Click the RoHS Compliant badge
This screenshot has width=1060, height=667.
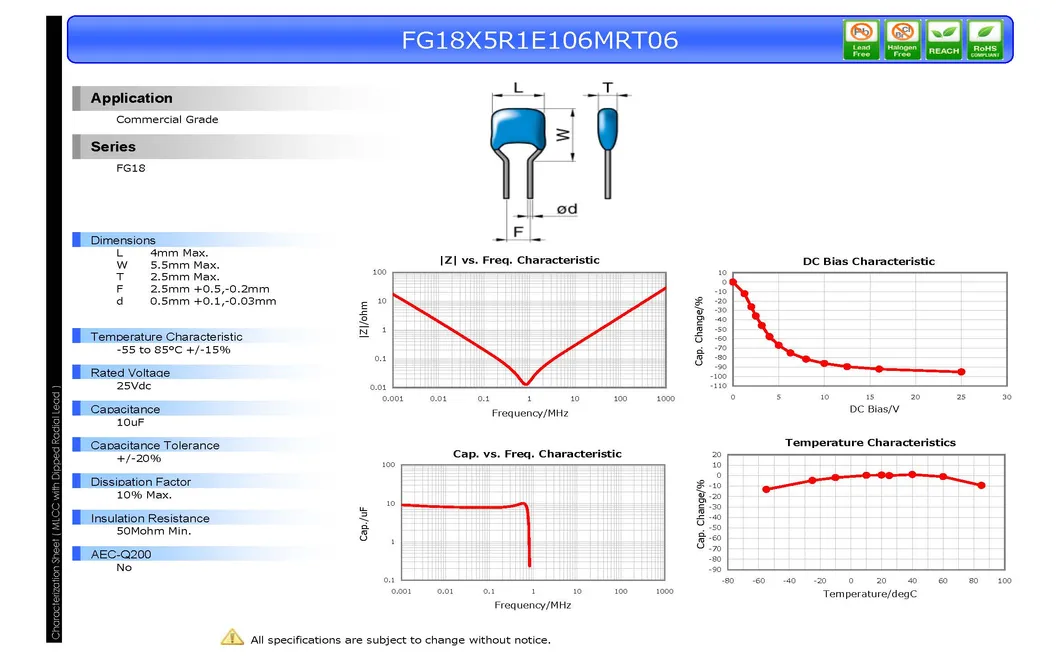(x=985, y=39)
